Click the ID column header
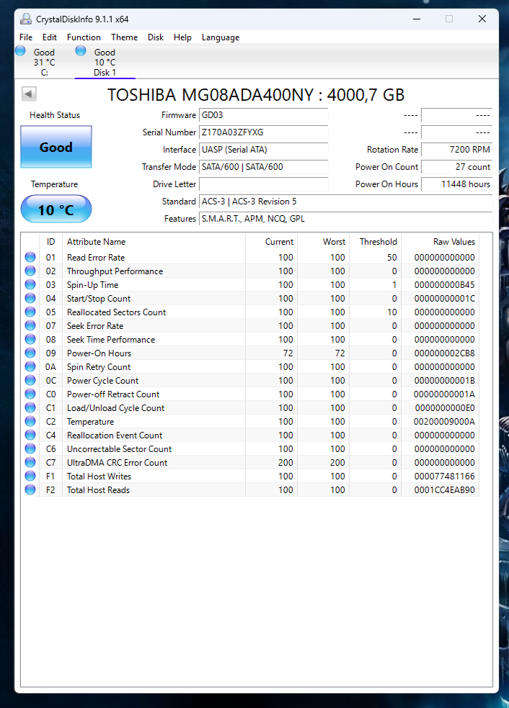 (51, 242)
